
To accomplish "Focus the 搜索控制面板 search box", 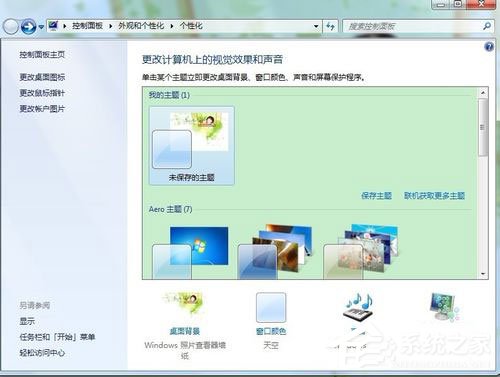I will click(413, 26).
